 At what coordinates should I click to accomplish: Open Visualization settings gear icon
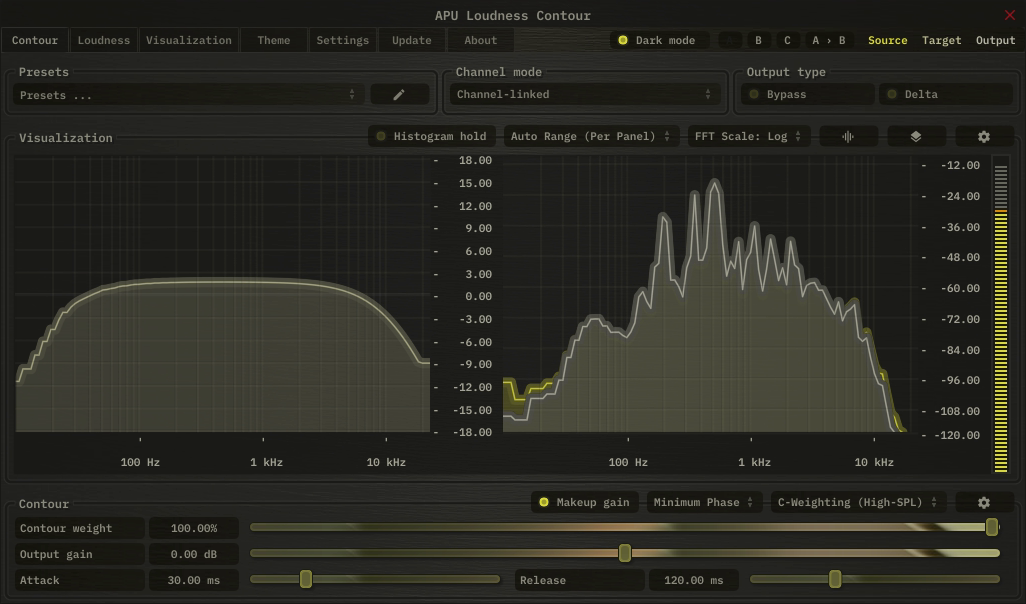click(x=984, y=137)
